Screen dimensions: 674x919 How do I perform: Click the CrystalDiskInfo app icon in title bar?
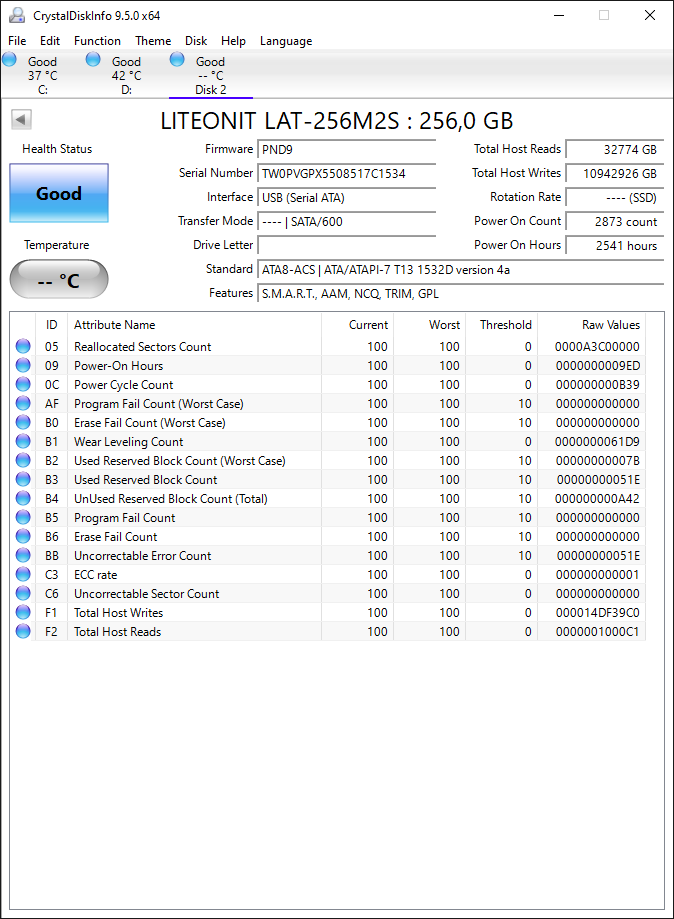17,15
